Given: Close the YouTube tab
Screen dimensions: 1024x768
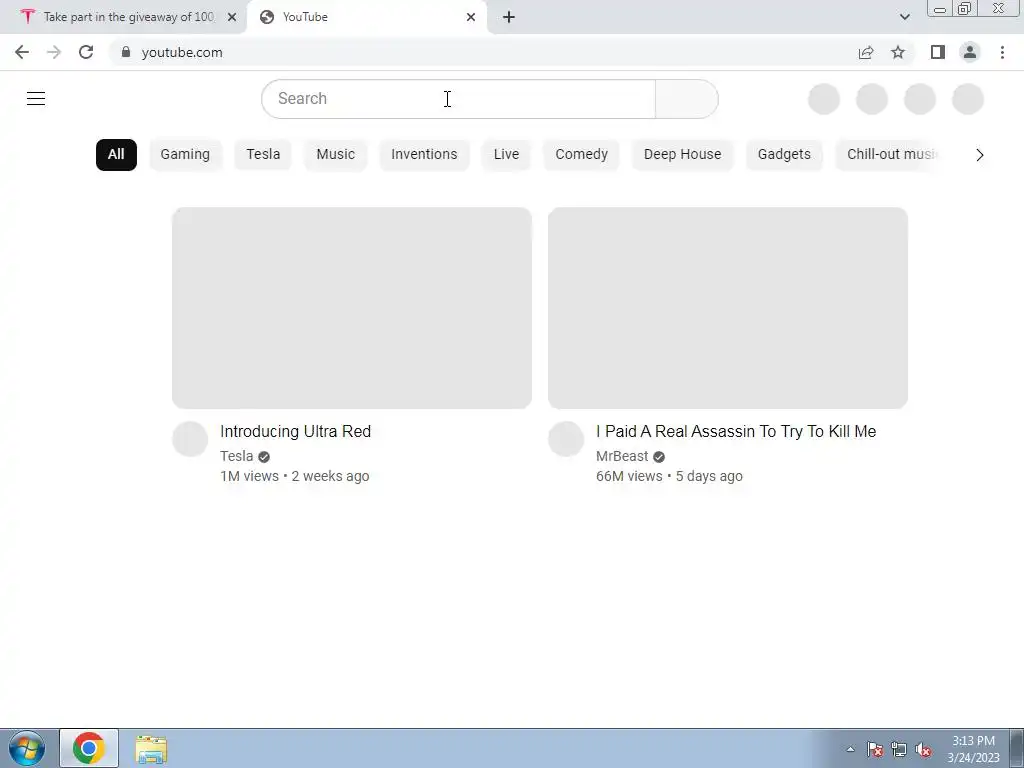Looking at the screenshot, I should coord(471,17).
